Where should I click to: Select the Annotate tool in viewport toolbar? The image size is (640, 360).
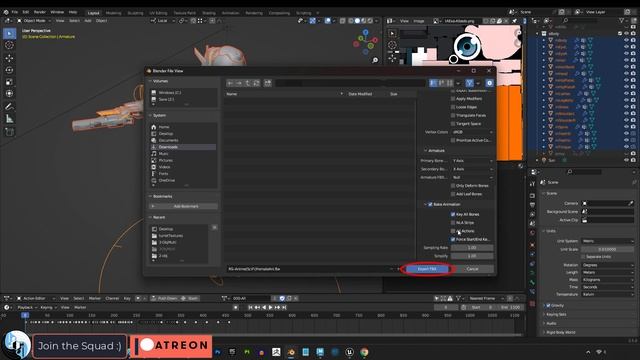point(9,107)
